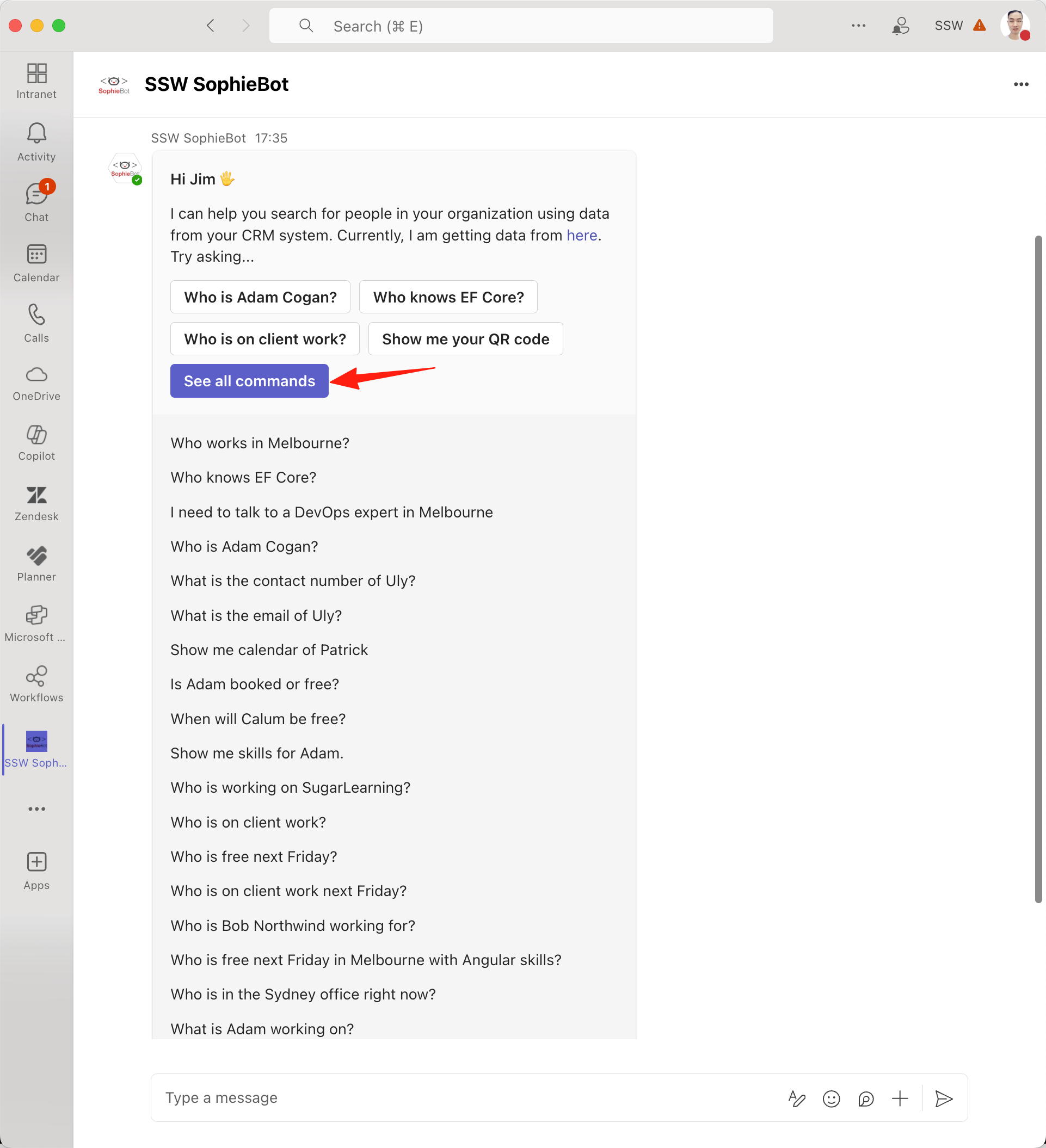Image resolution: width=1046 pixels, height=1148 pixels.
Task: Open the Calendar app in sidebar
Action: (x=36, y=262)
